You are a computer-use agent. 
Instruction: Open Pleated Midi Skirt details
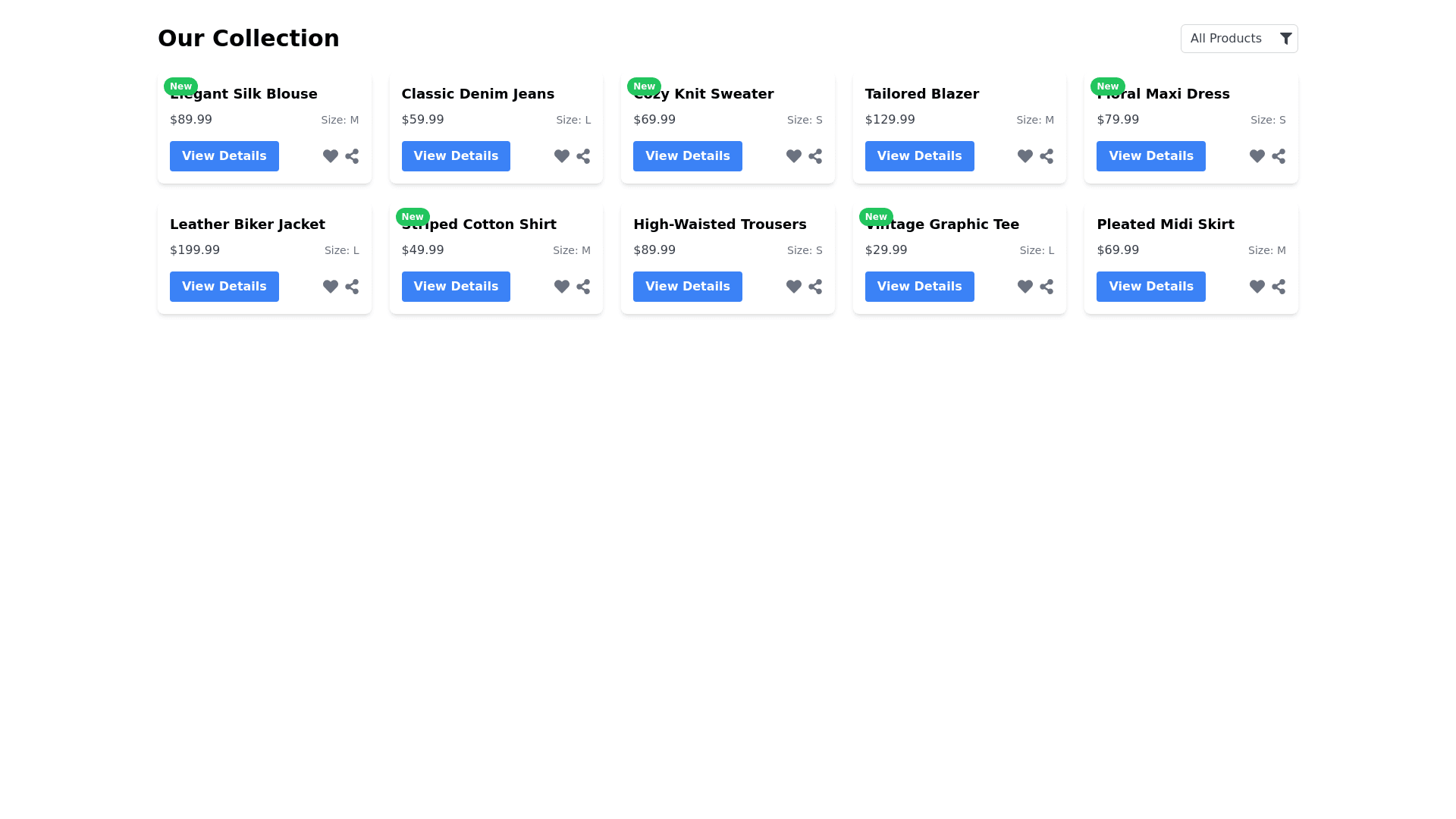pos(1150,287)
